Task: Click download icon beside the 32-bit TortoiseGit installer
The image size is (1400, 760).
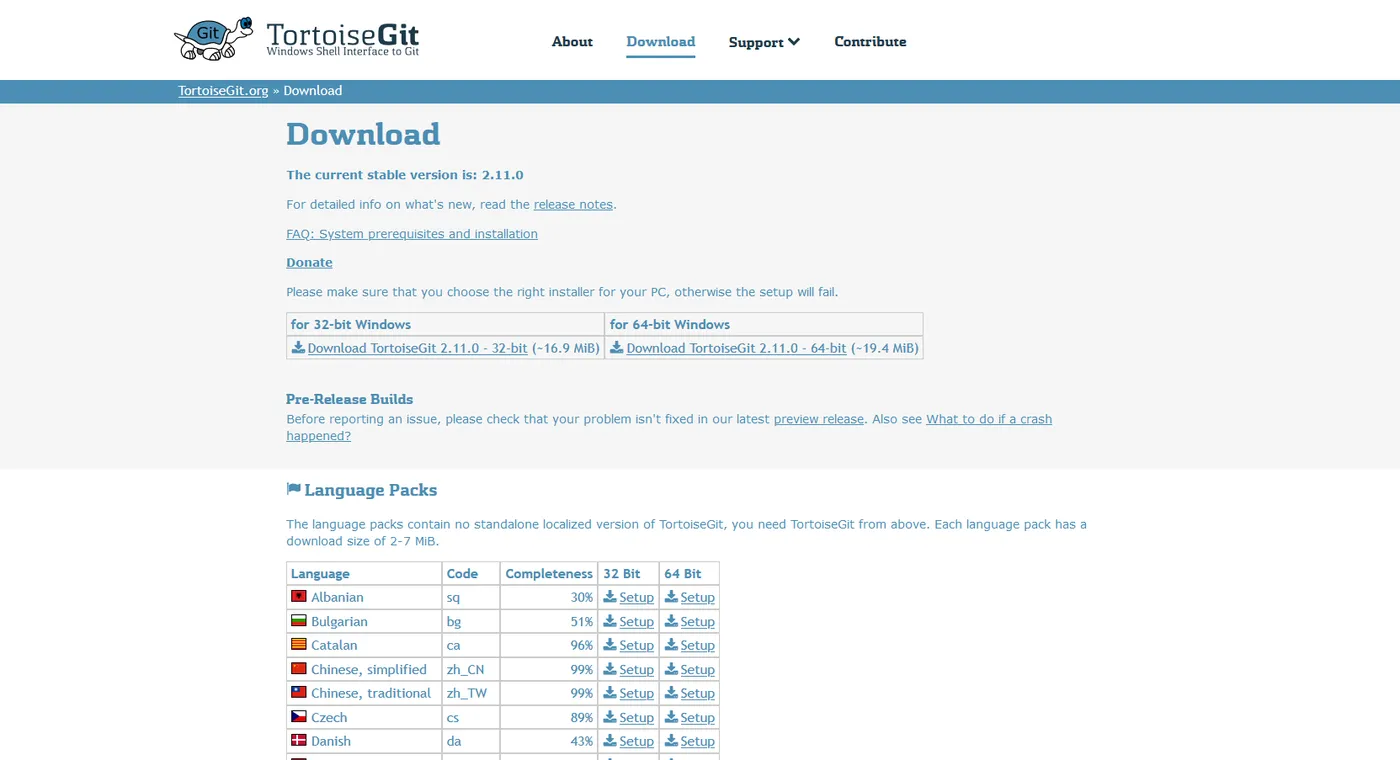Action: pos(298,348)
